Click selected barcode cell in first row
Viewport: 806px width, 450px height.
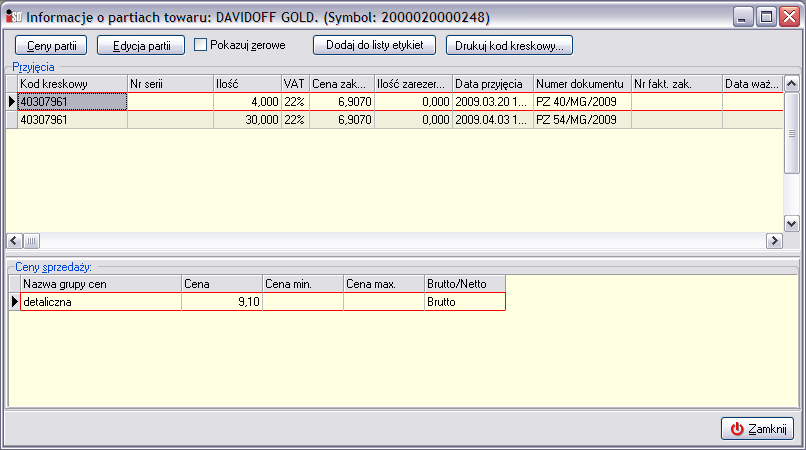click(72, 102)
